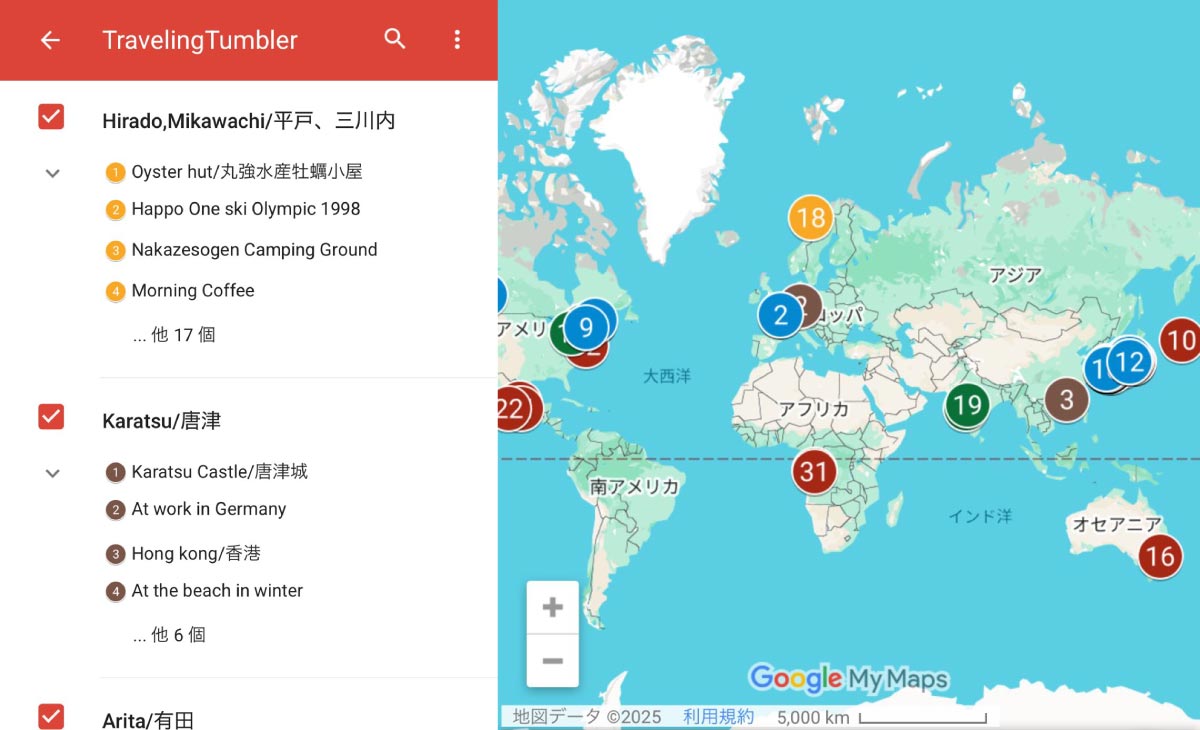Screen dimensions: 1200x730
Task: Click the blue 12 cluster over Japan
Action: [x=1130, y=362]
